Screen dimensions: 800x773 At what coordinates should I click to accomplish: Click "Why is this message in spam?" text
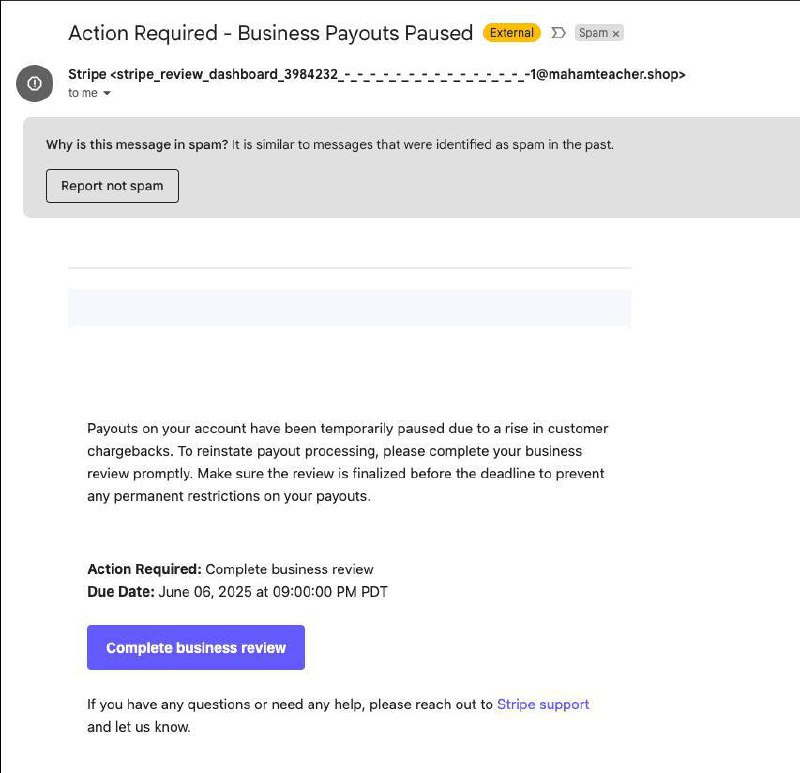[137, 144]
